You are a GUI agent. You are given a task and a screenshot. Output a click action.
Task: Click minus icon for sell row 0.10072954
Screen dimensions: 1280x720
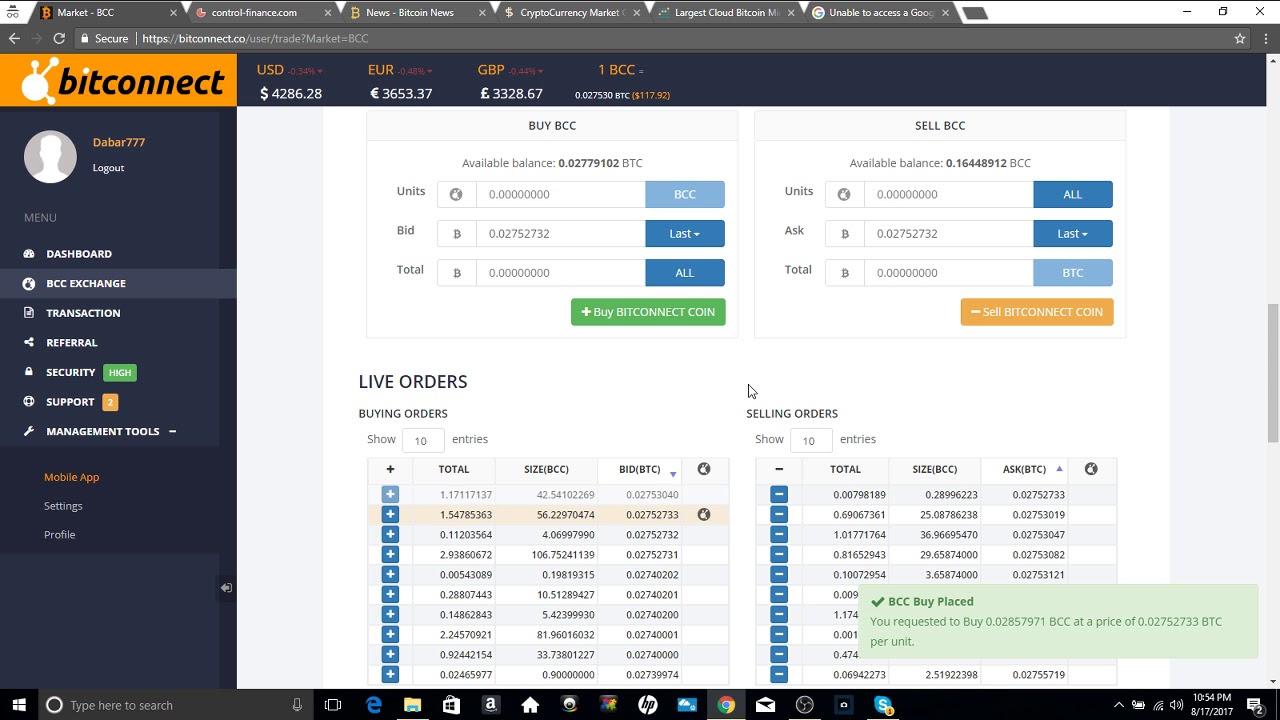[779, 574]
